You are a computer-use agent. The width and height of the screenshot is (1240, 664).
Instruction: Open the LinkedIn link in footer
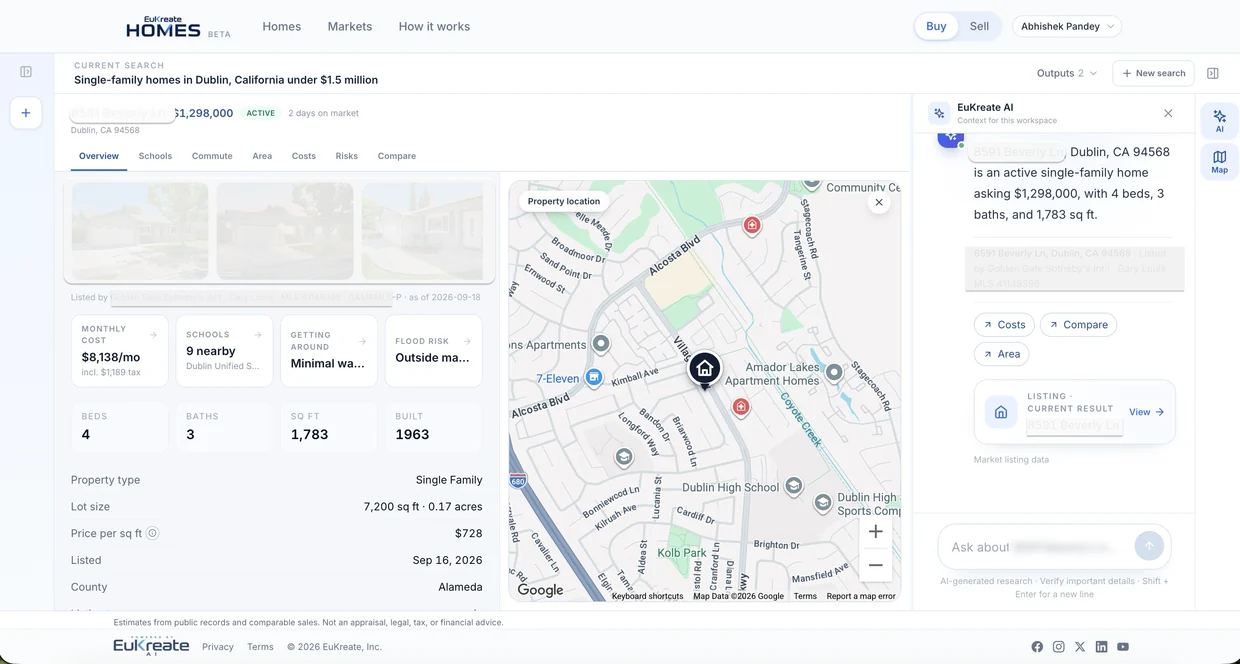(x=1101, y=647)
